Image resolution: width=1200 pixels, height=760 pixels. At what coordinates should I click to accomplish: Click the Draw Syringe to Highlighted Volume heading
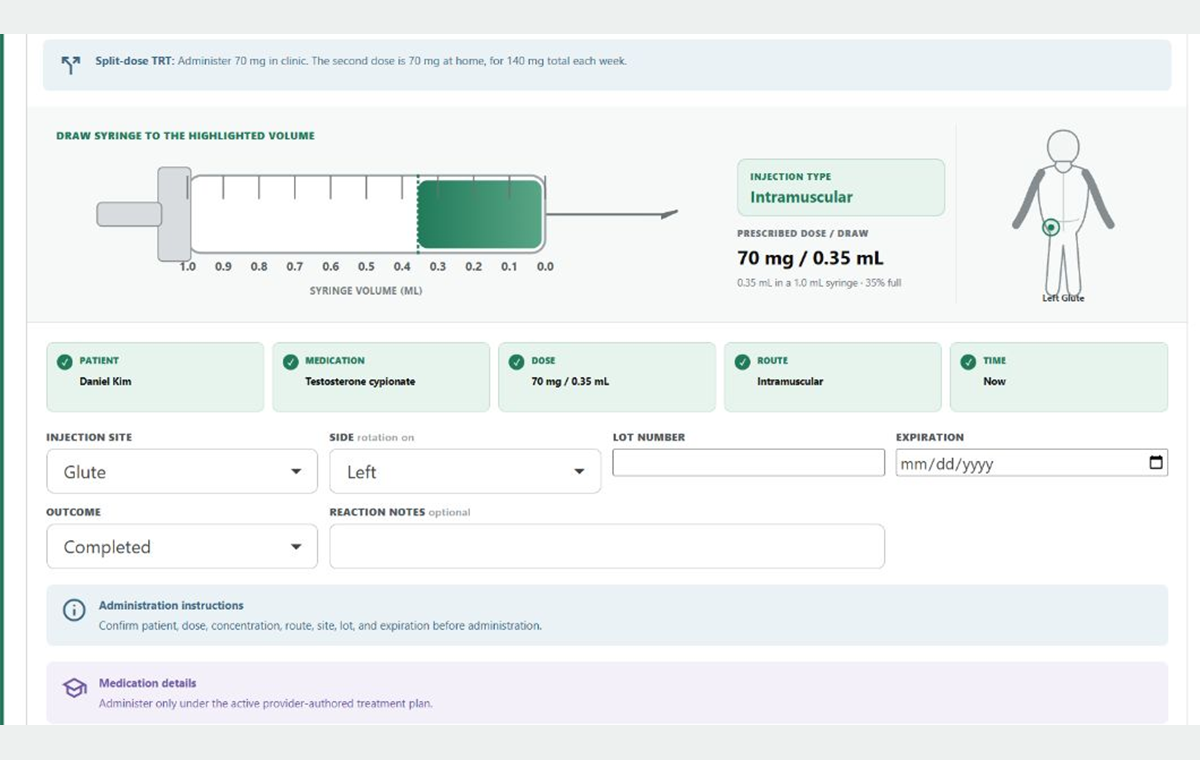click(x=185, y=136)
